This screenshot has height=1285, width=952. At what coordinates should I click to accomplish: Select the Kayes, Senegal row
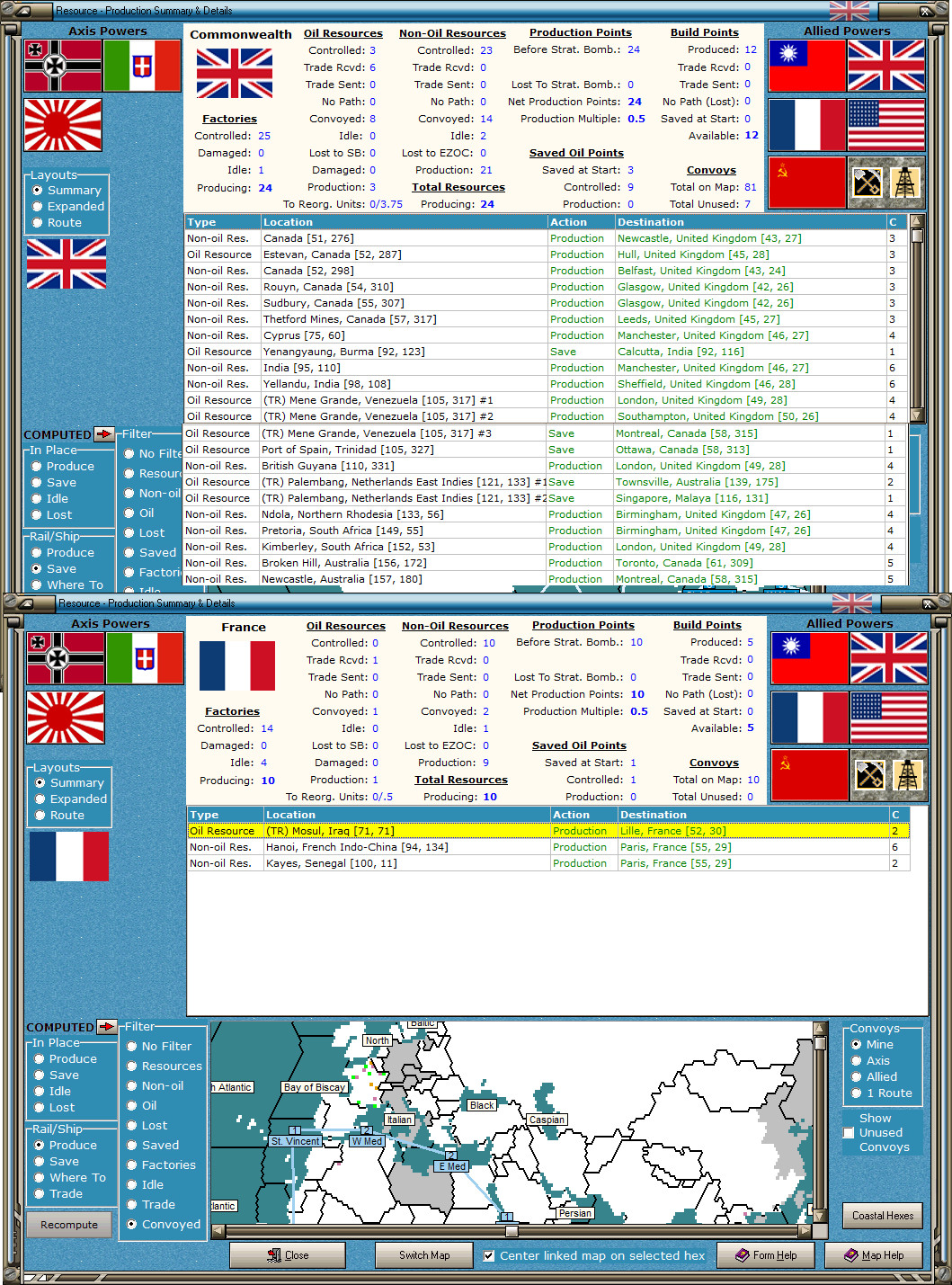click(548, 863)
